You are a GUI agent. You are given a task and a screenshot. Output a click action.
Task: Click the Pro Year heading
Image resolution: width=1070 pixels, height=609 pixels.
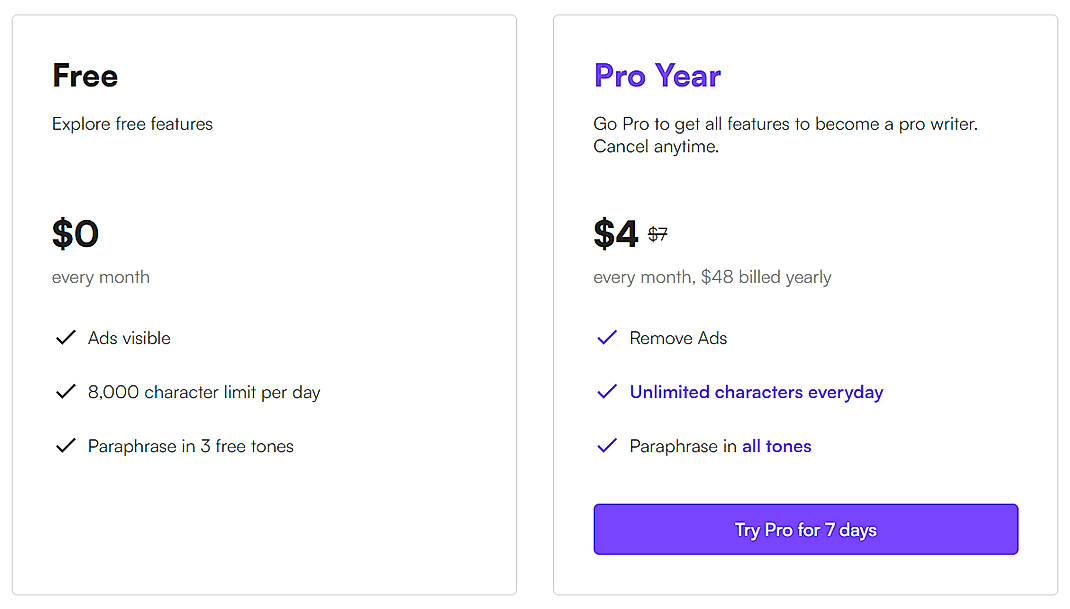click(657, 75)
